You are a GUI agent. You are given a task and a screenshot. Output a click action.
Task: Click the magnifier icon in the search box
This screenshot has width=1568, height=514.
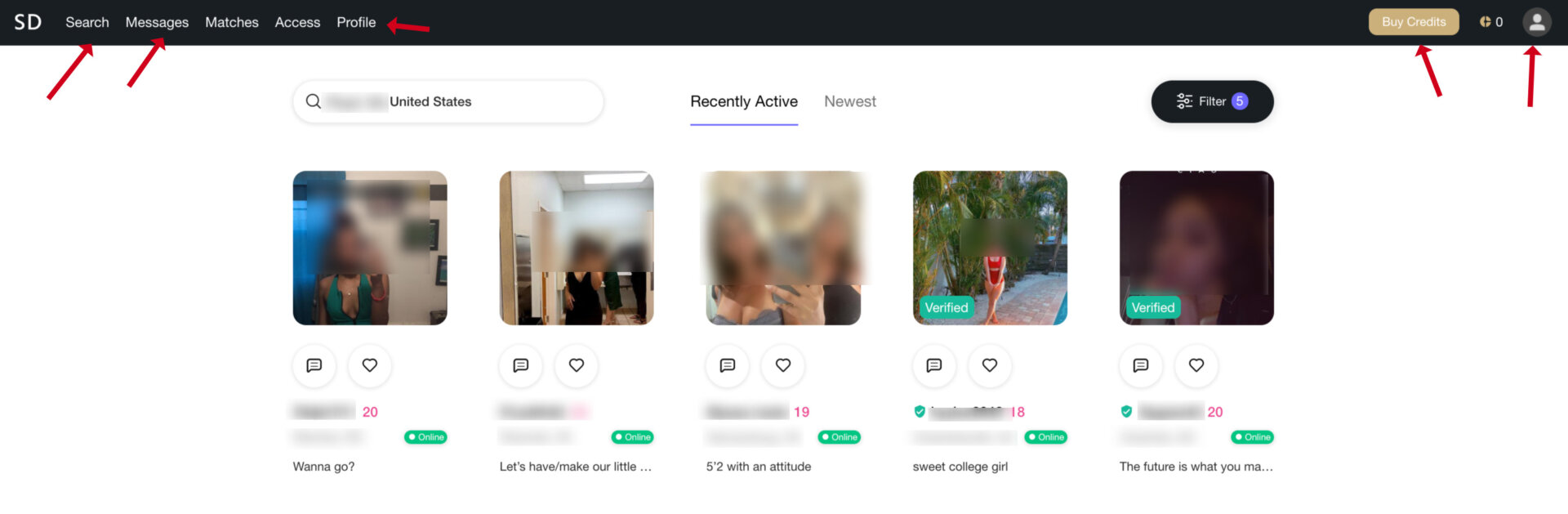click(313, 101)
